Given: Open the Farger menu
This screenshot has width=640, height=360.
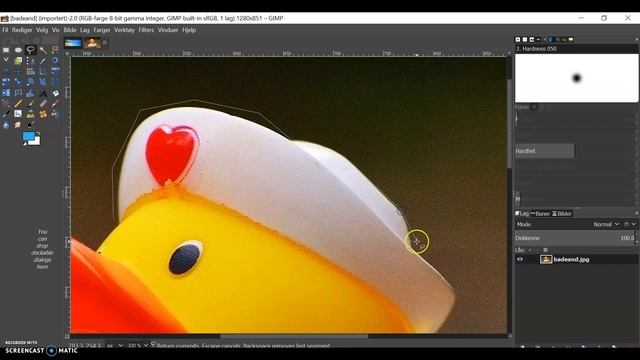Looking at the screenshot, I should click(x=102, y=30).
